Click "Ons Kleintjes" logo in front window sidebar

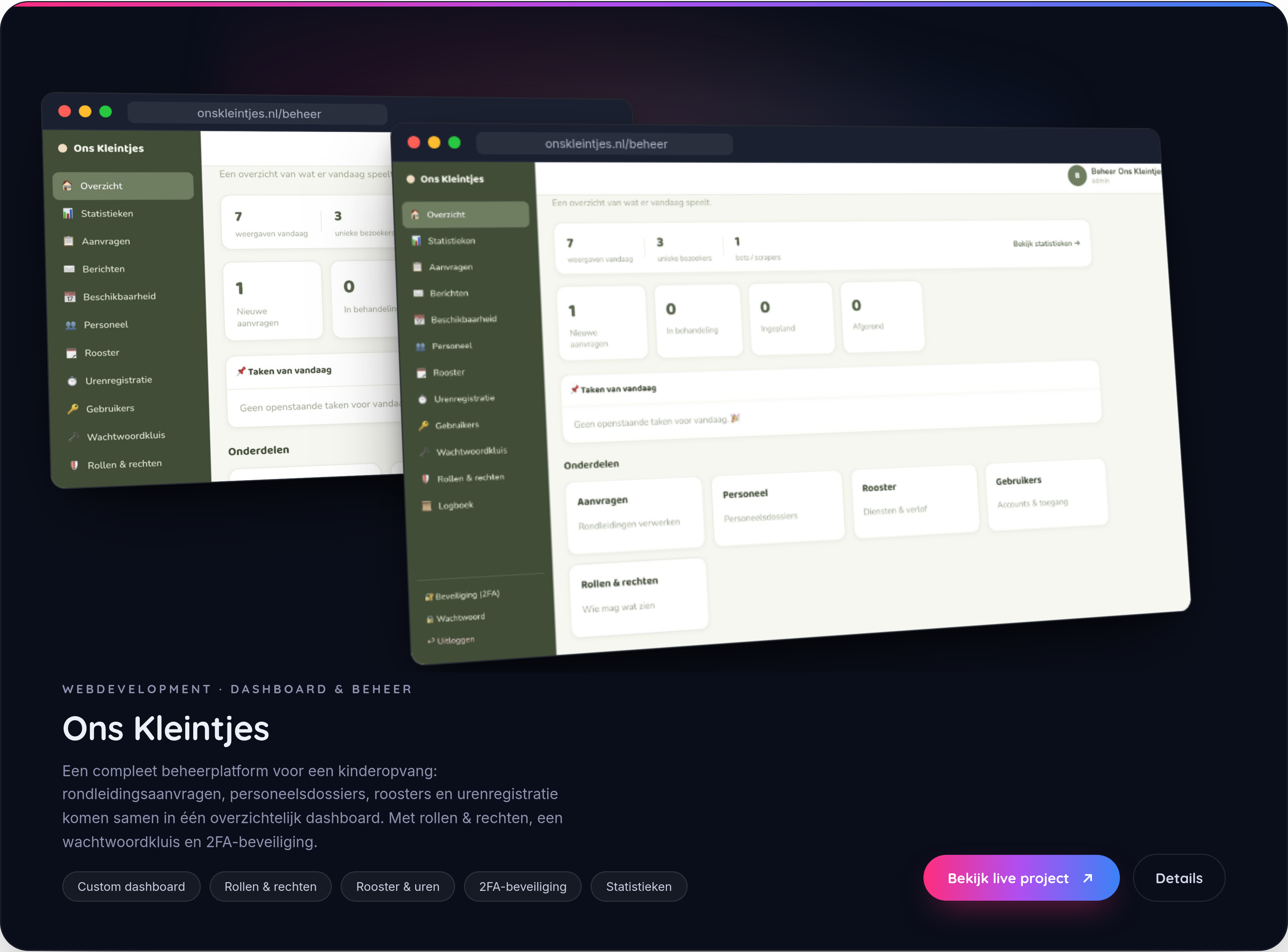(x=445, y=179)
